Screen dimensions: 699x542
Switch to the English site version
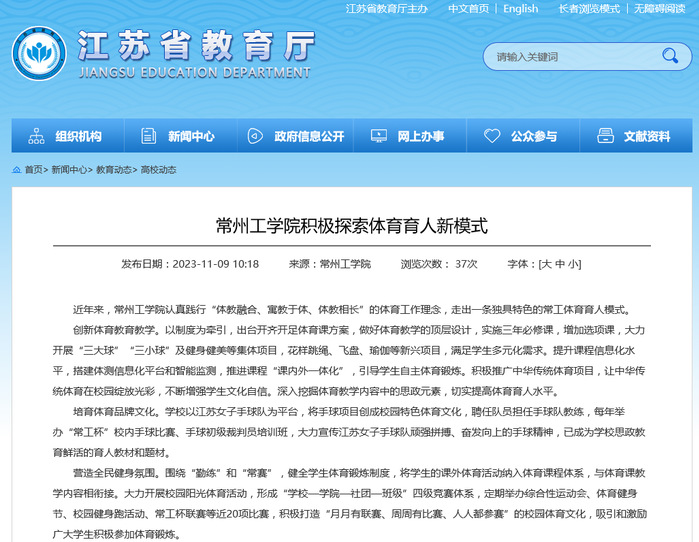(x=520, y=9)
